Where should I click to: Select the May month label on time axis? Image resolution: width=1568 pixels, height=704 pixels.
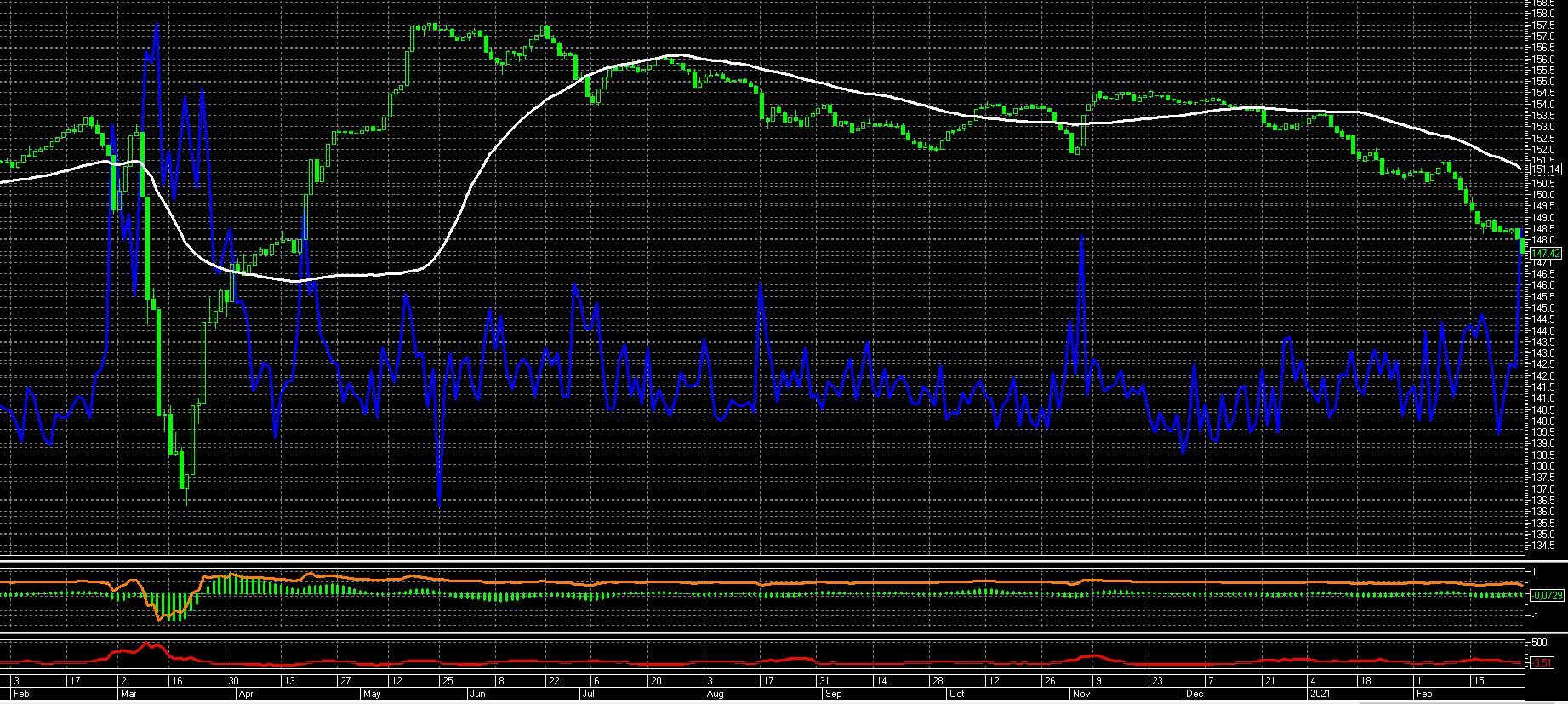(x=372, y=695)
